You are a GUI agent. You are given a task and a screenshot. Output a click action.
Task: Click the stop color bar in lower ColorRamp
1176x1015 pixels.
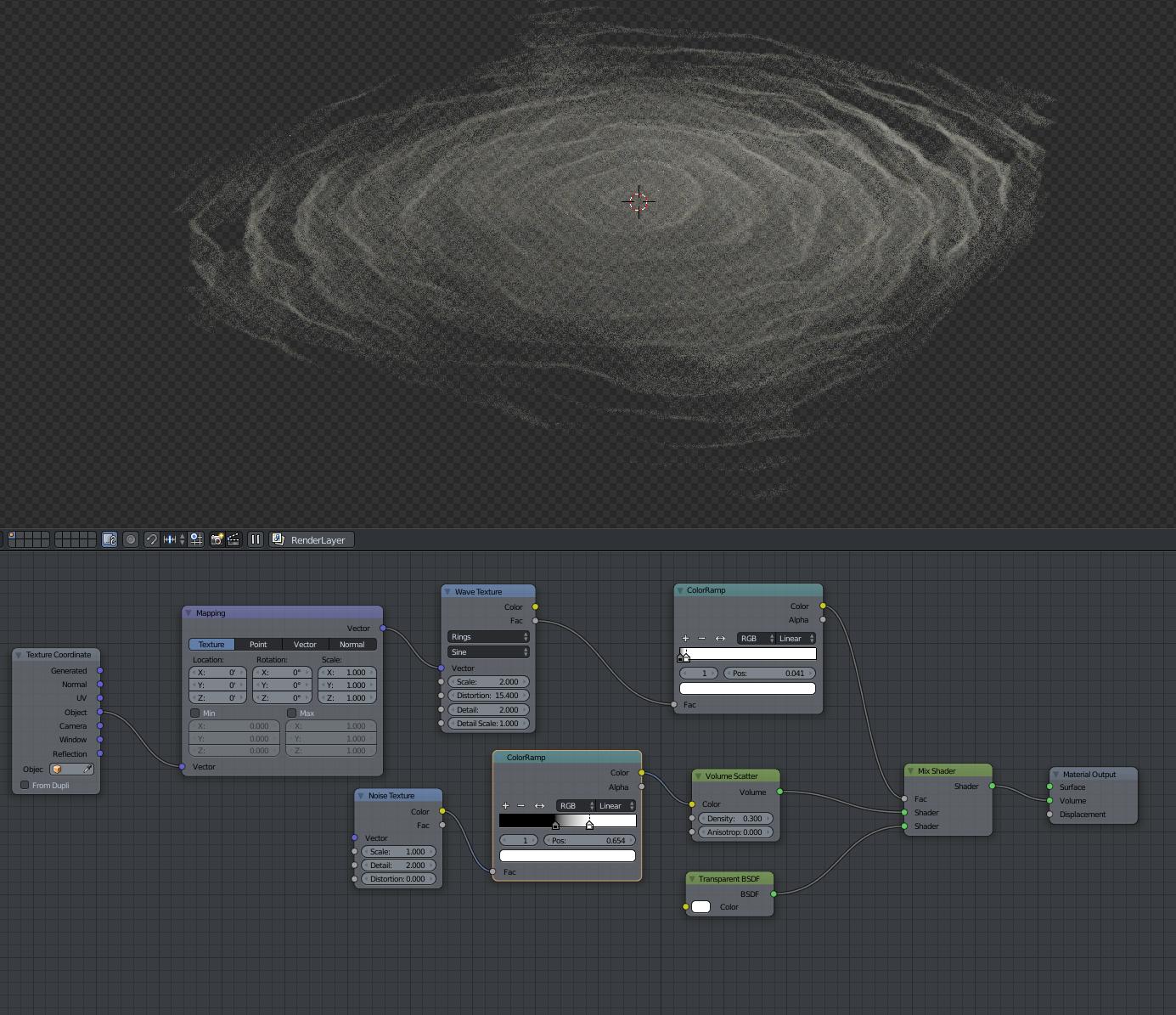[567, 856]
